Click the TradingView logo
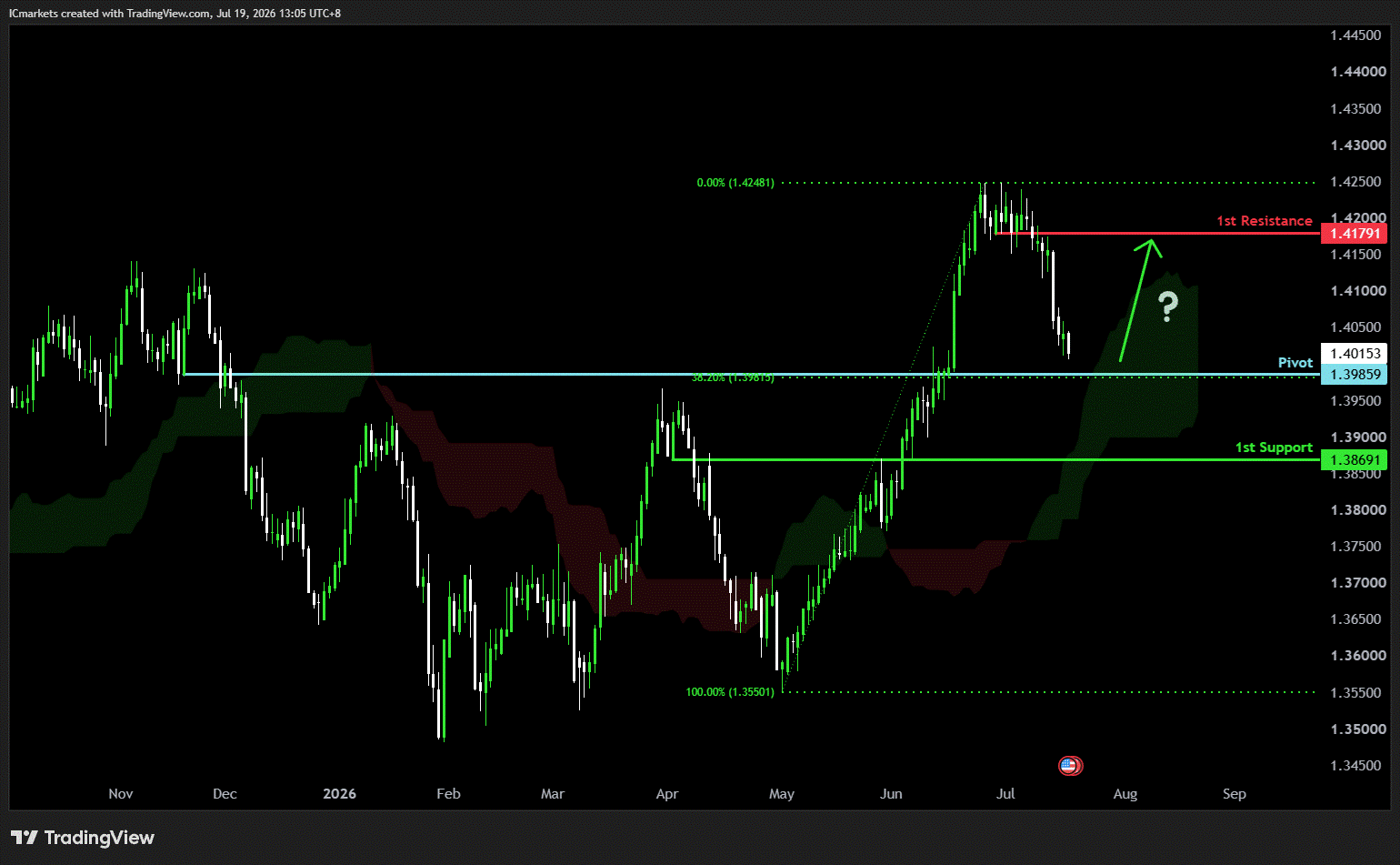Viewport: 1400px width, 865px height. (x=83, y=838)
